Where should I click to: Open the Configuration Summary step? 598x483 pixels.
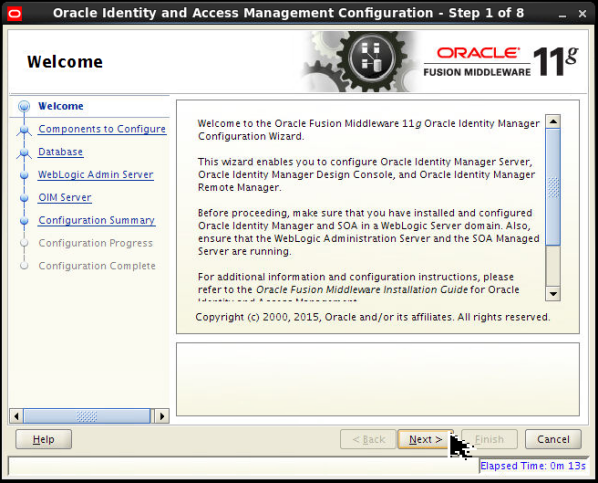coord(96,221)
